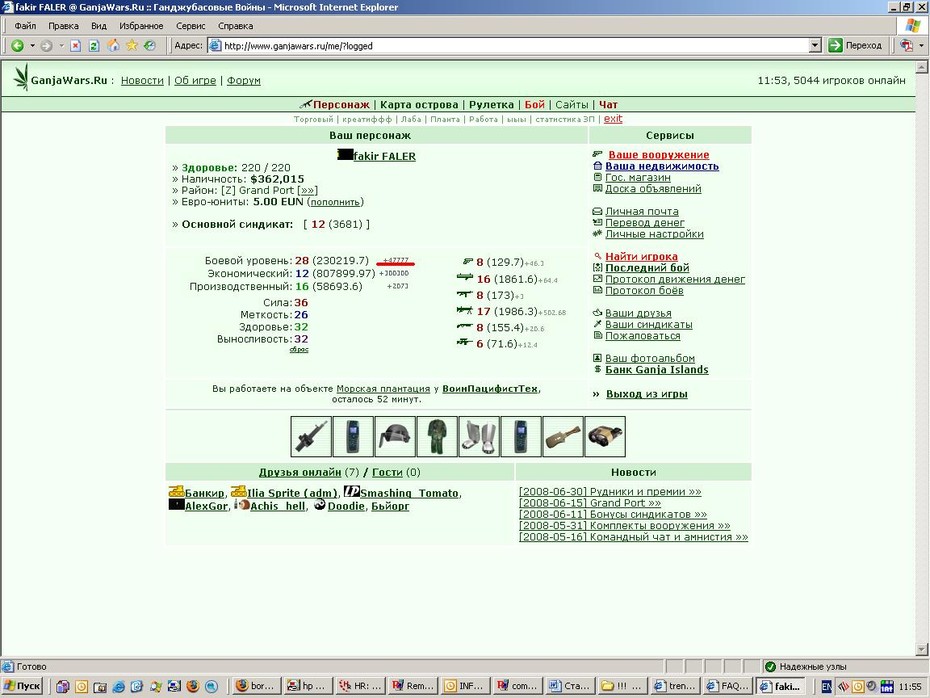Open the binoculars inventory item
This screenshot has width=930, height=698.
click(605, 436)
